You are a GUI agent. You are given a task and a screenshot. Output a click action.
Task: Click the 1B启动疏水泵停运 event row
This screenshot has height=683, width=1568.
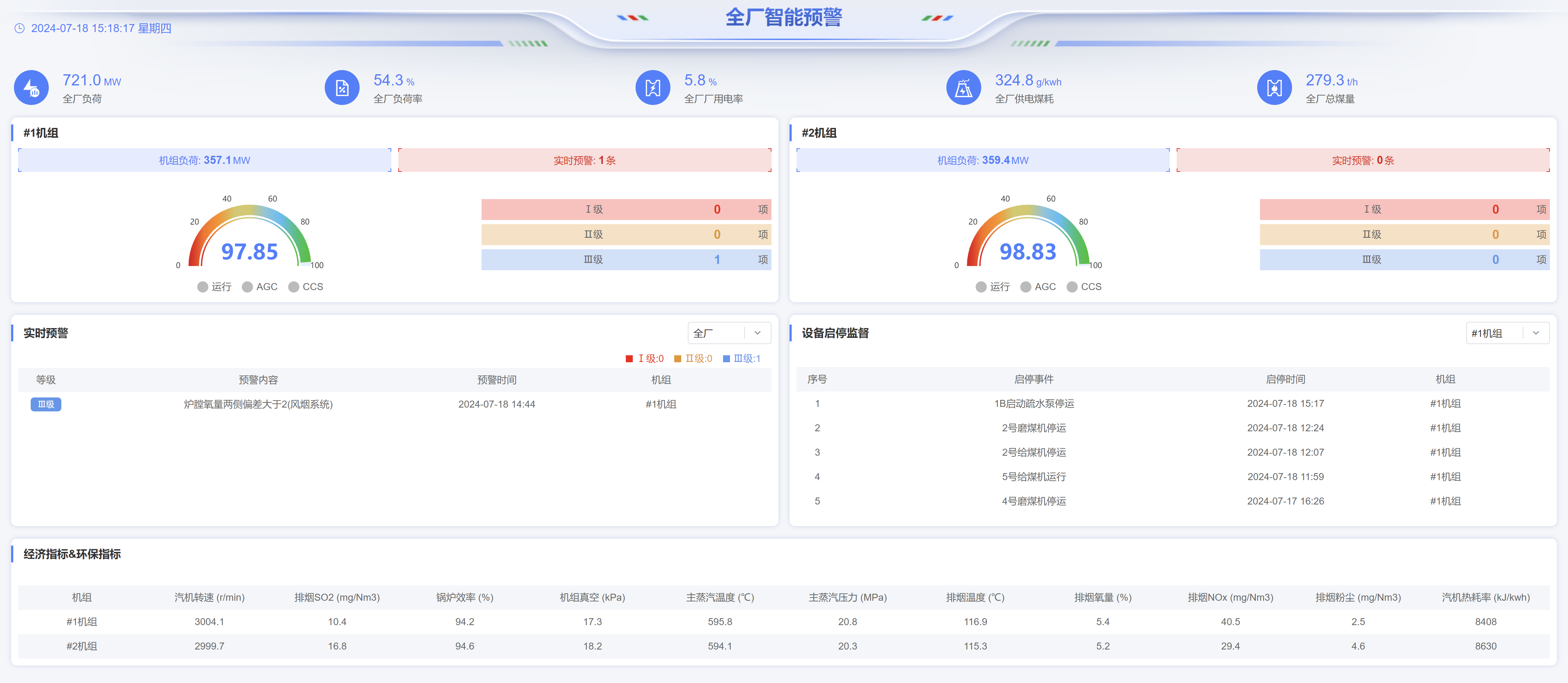coord(1033,404)
